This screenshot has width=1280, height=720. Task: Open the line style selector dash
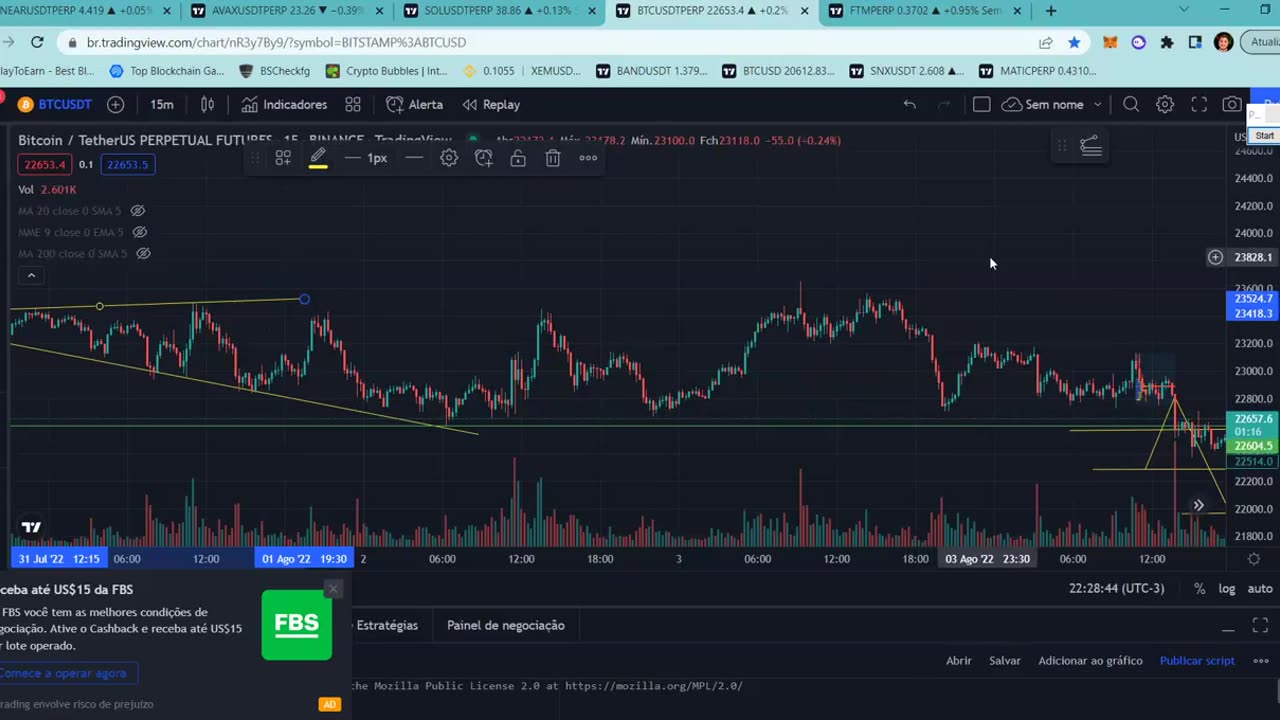click(x=413, y=158)
